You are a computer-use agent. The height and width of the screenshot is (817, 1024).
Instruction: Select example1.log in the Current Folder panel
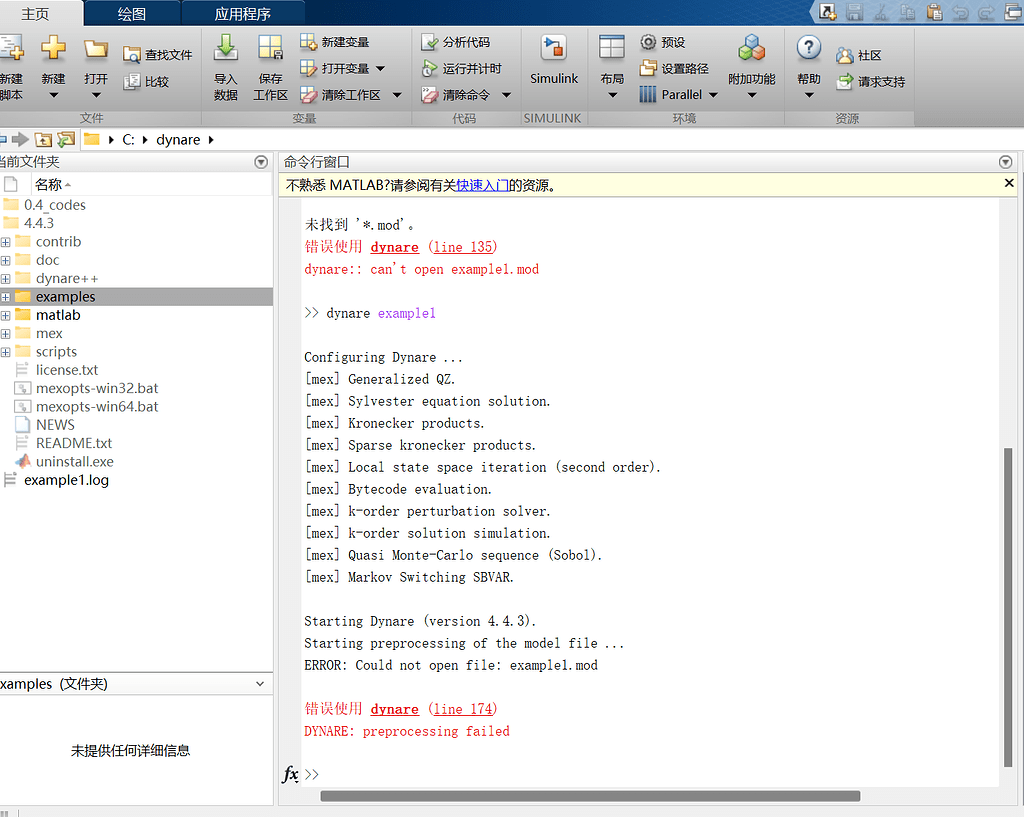[68, 480]
